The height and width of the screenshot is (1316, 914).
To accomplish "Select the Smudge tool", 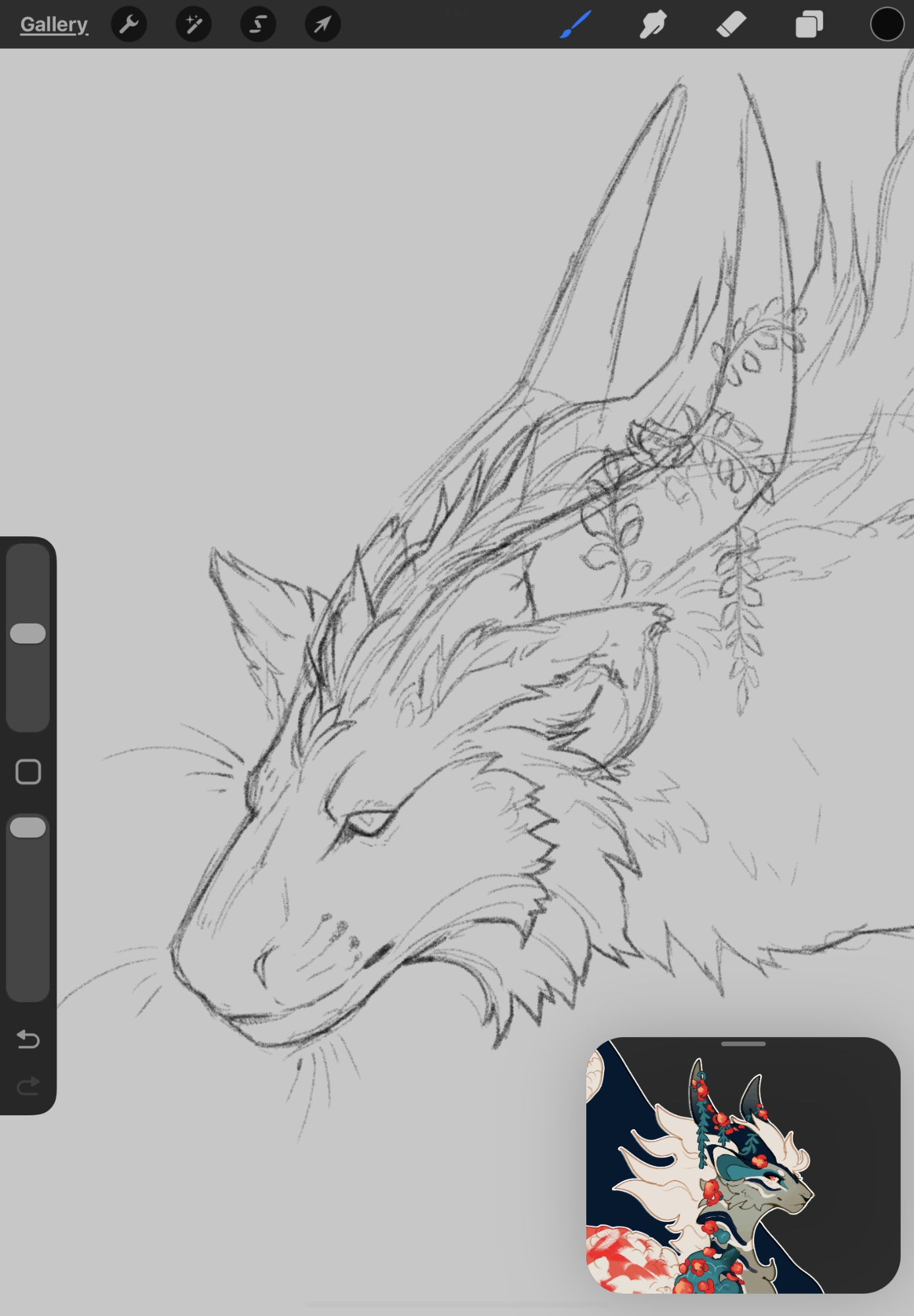I will point(653,25).
